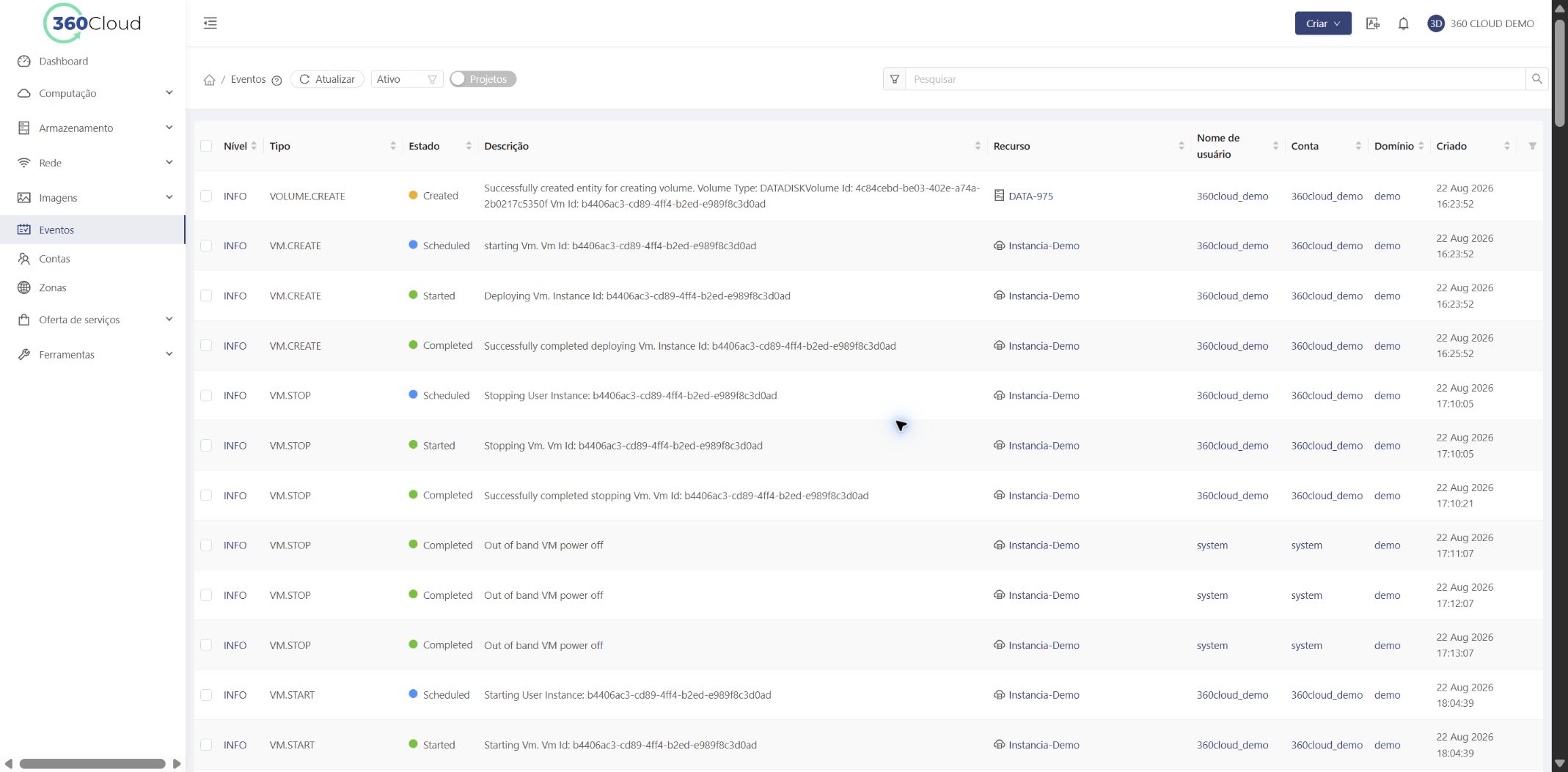
Task: Sort by the Nível column arrows
Action: pos(254,146)
